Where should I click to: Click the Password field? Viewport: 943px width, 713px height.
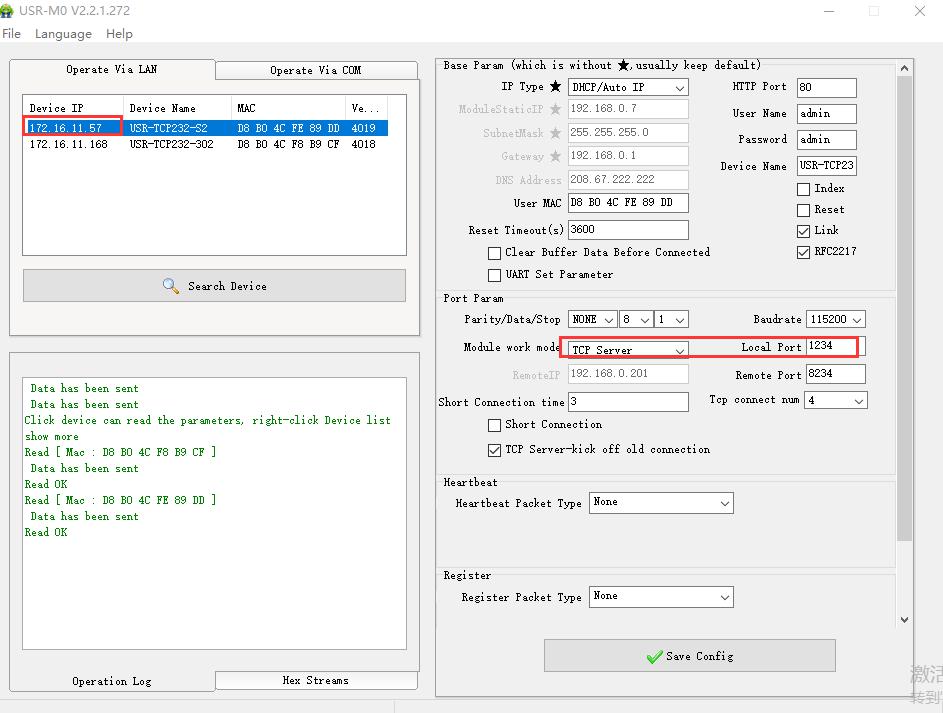pyautogui.click(x=826, y=139)
